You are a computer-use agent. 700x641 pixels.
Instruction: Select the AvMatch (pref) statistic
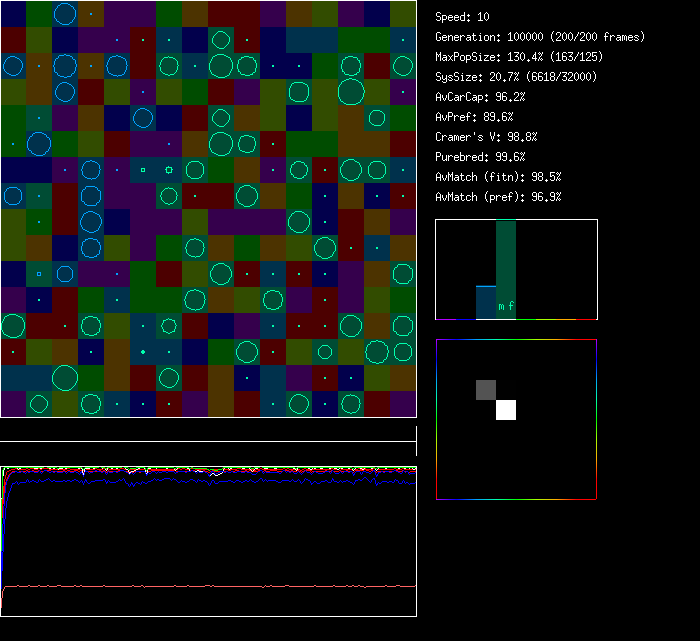pos(498,197)
